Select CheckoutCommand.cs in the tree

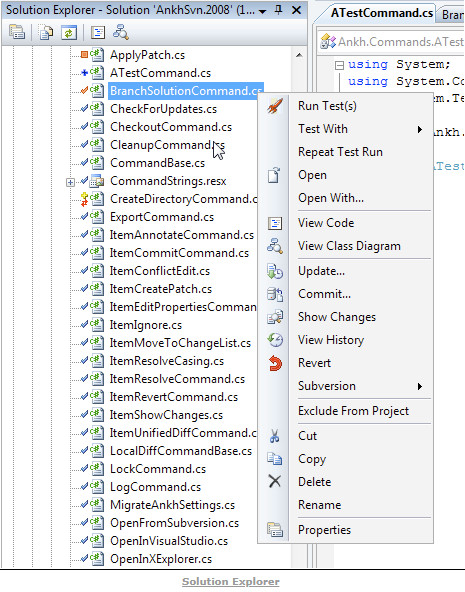click(x=171, y=127)
